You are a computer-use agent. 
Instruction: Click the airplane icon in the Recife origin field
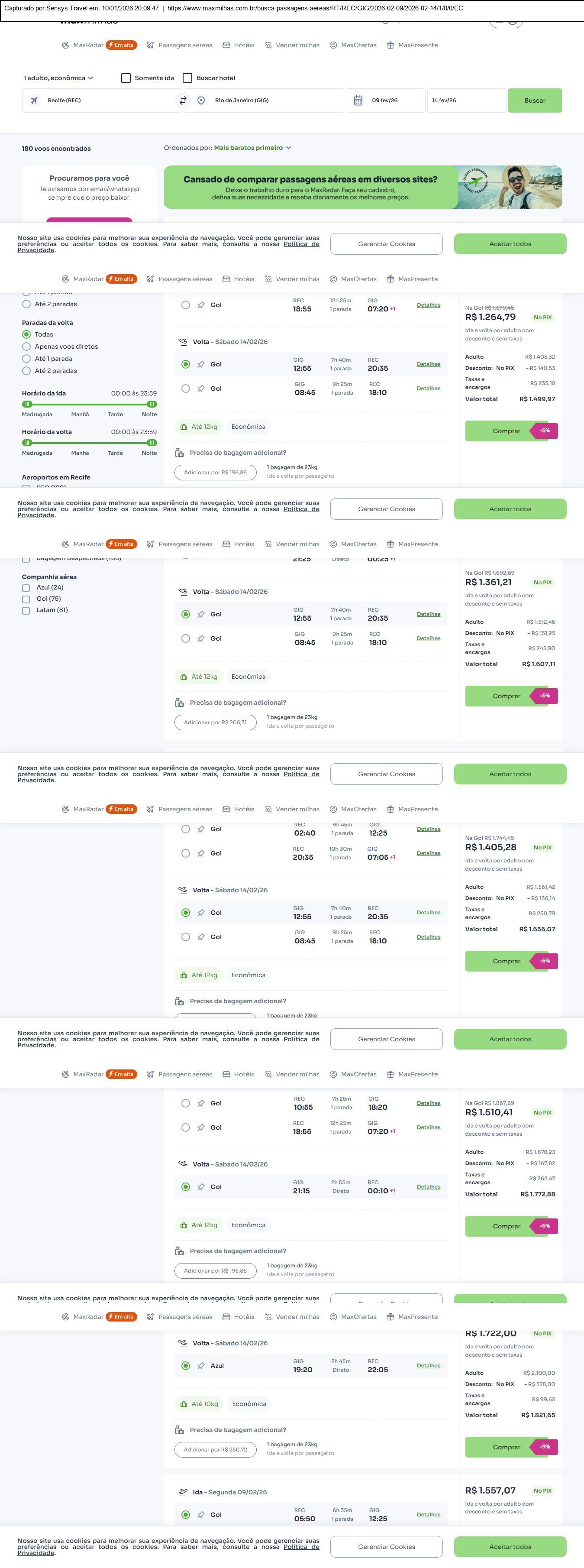[x=34, y=100]
